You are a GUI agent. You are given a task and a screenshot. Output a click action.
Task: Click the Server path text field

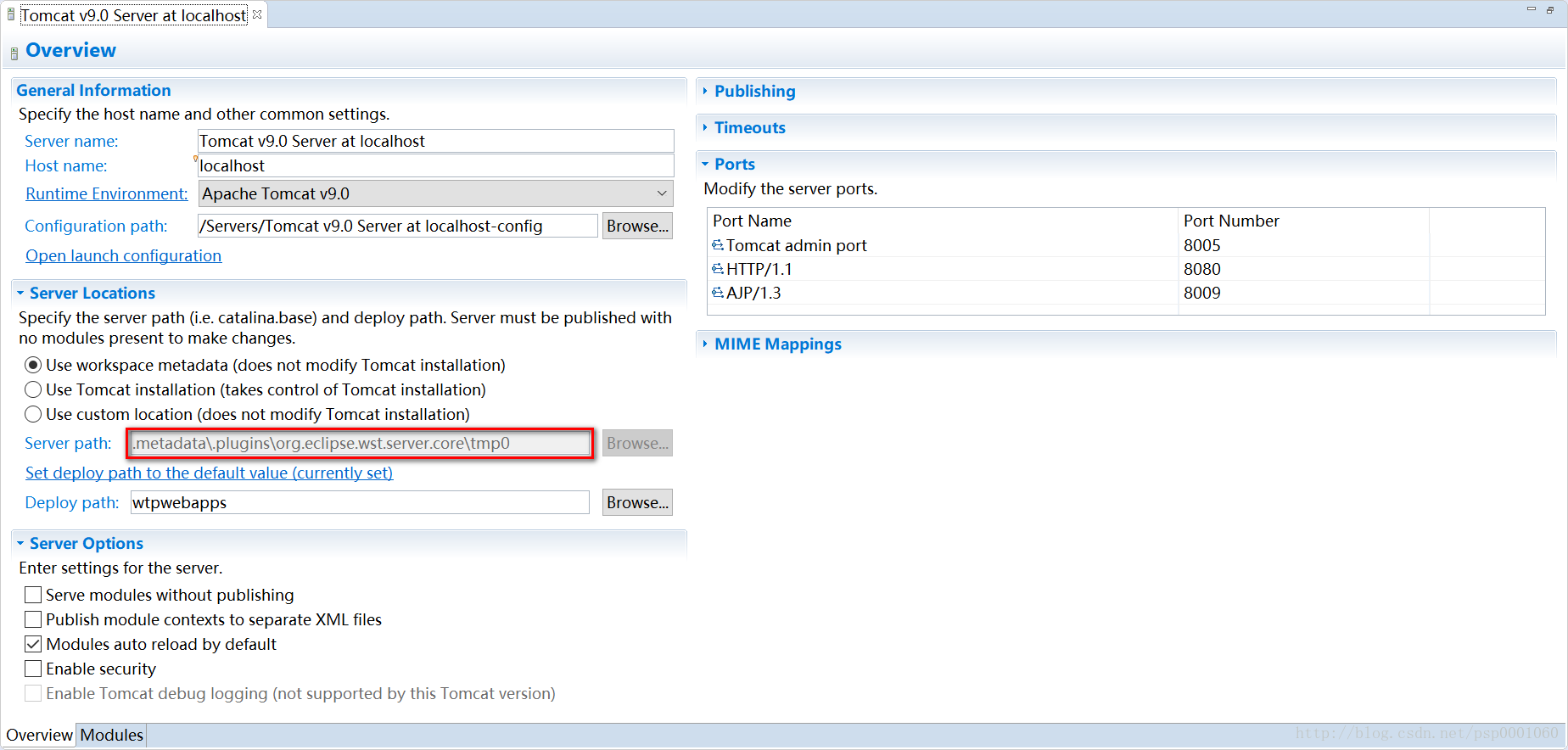[x=360, y=443]
